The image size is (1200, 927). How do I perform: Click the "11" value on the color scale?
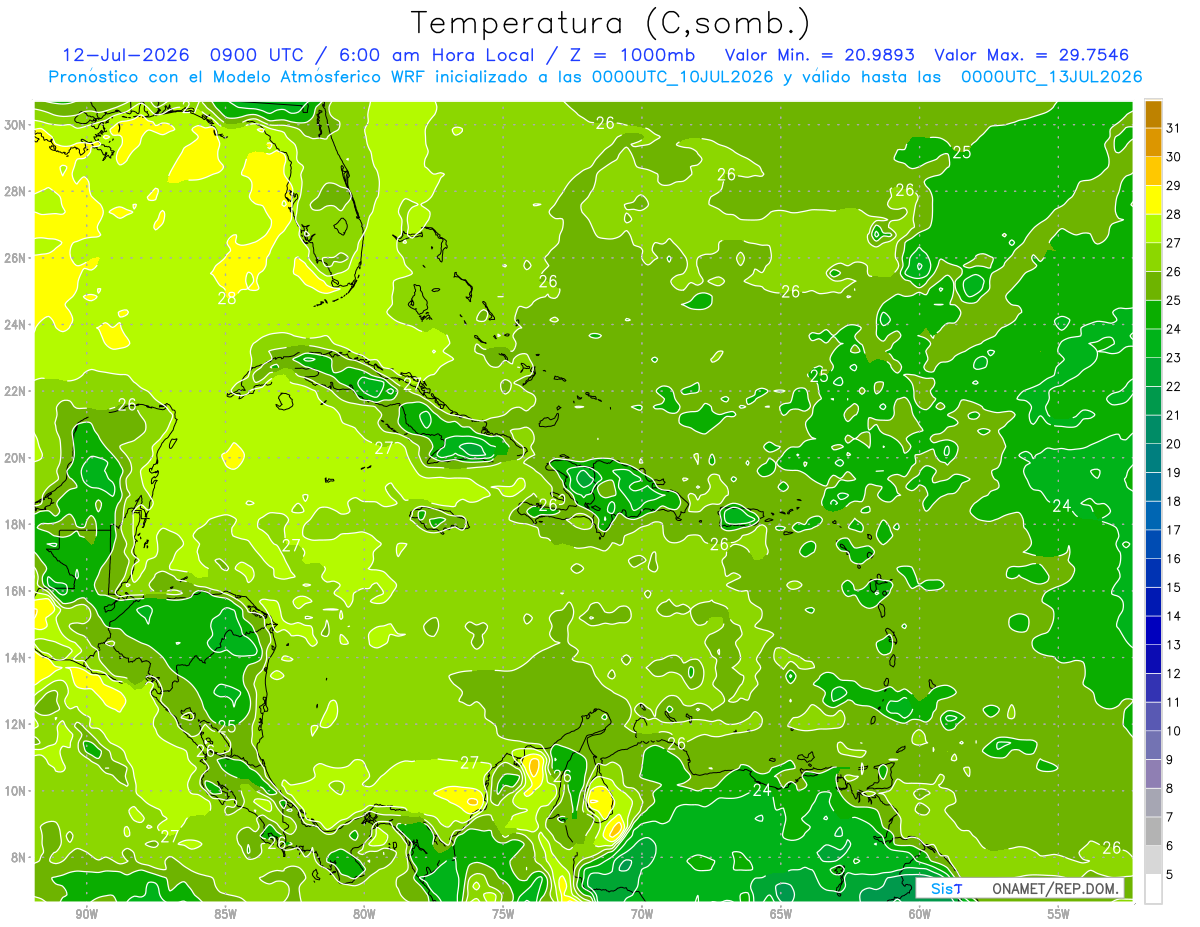coord(1174,702)
